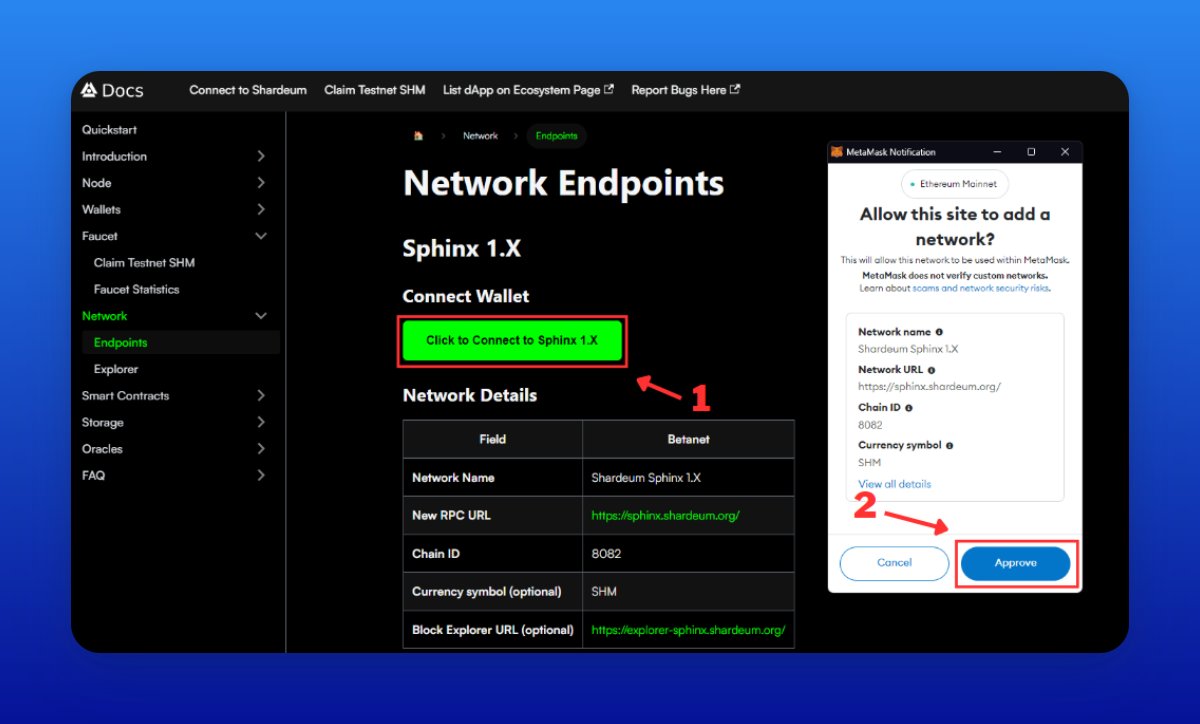Expand the Introduction sidebar section
Viewport: 1200px width, 724px height.
260,156
